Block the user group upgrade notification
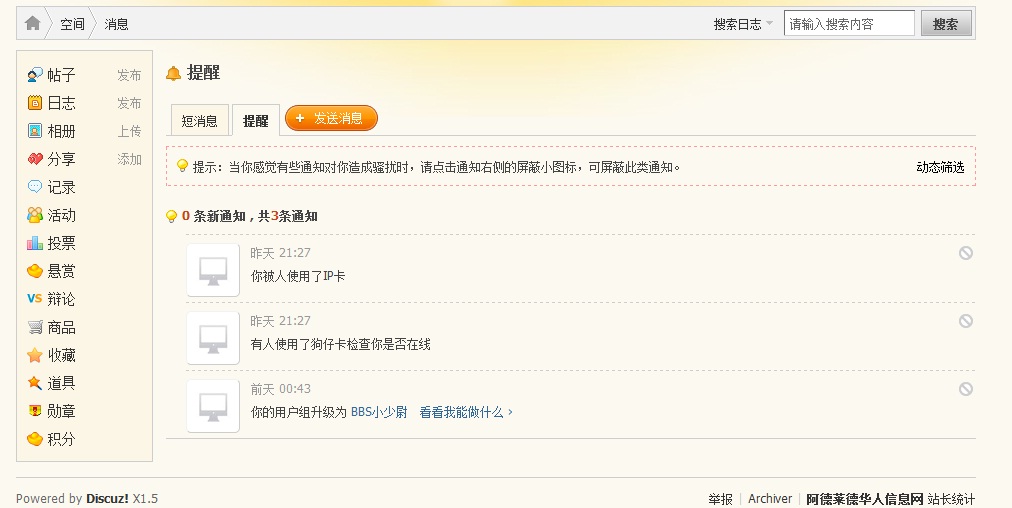The width and height of the screenshot is (1012, 508). [965, 389]
